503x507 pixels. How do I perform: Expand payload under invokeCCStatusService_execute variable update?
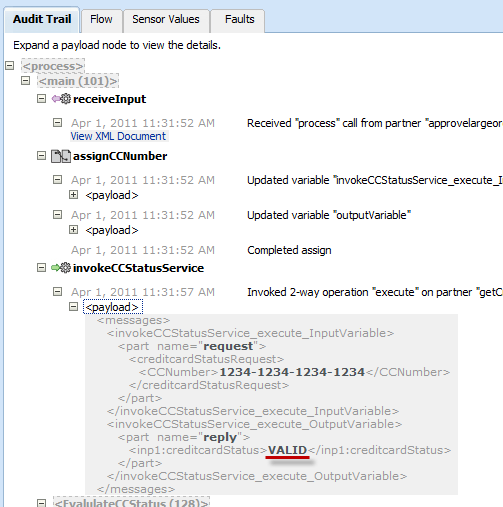(x=73, y=195)
